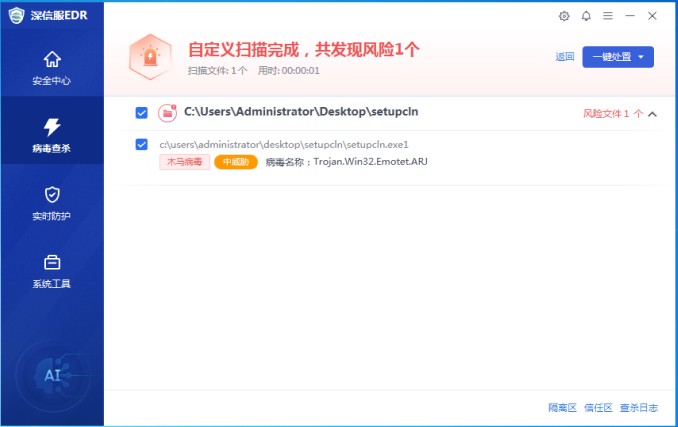Open the 系统工具 toolbox icon
Image resolution: width=678 pixels, height=427 pixels.
[x=52, y=262]
